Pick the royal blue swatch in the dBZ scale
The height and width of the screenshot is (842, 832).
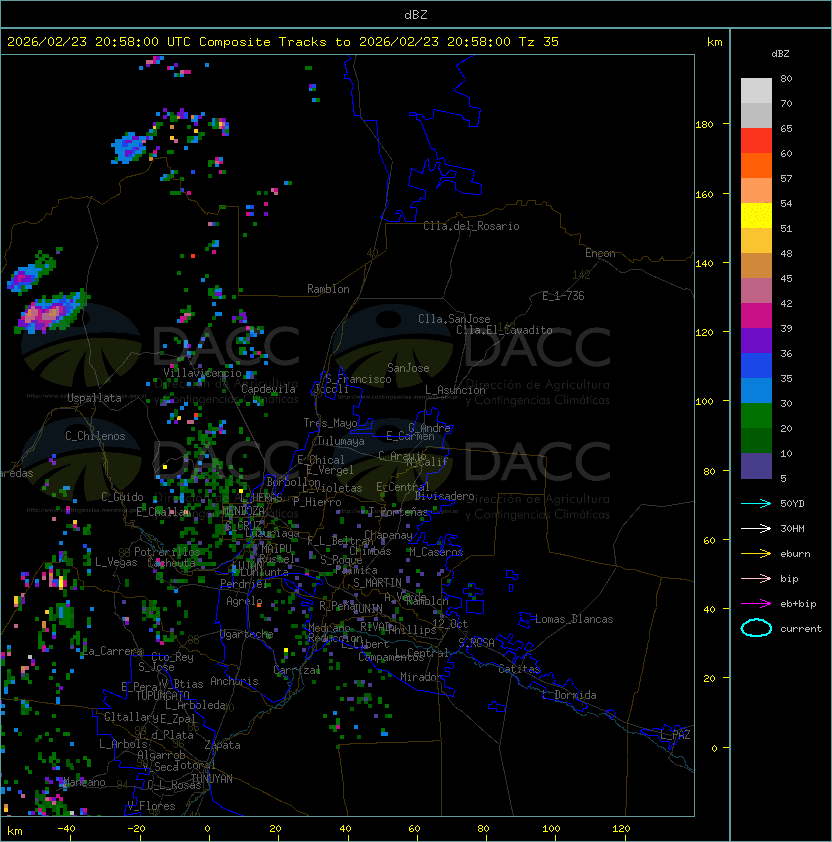click(x=756, y=366)
